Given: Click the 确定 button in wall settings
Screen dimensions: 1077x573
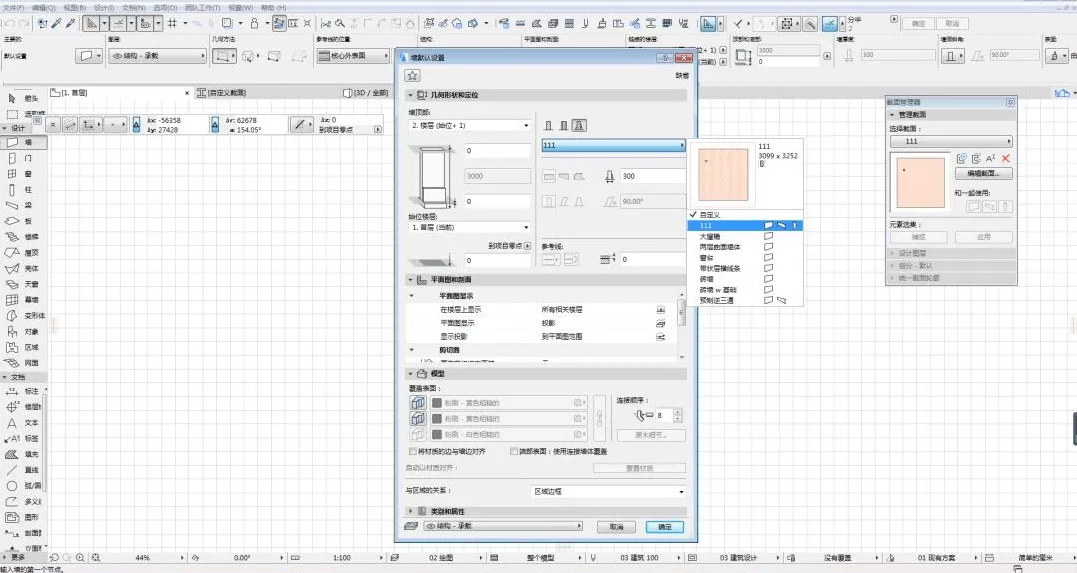Looking at the screenshot, I should [x=665, y=527].
